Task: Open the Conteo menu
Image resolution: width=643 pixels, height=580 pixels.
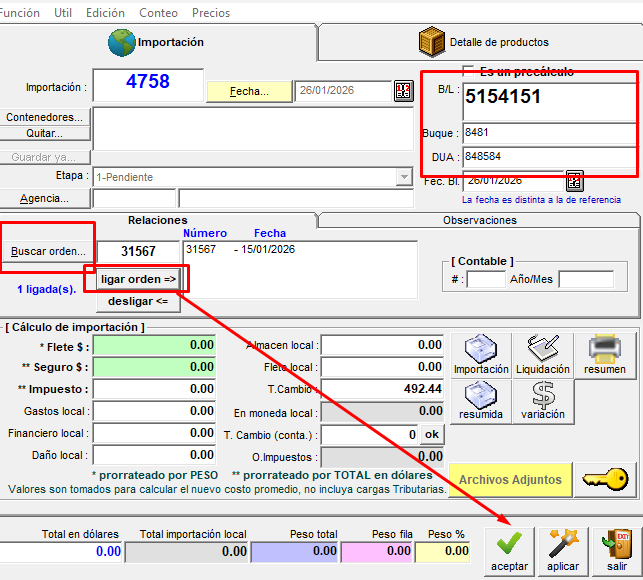Action: coord(158,13)
